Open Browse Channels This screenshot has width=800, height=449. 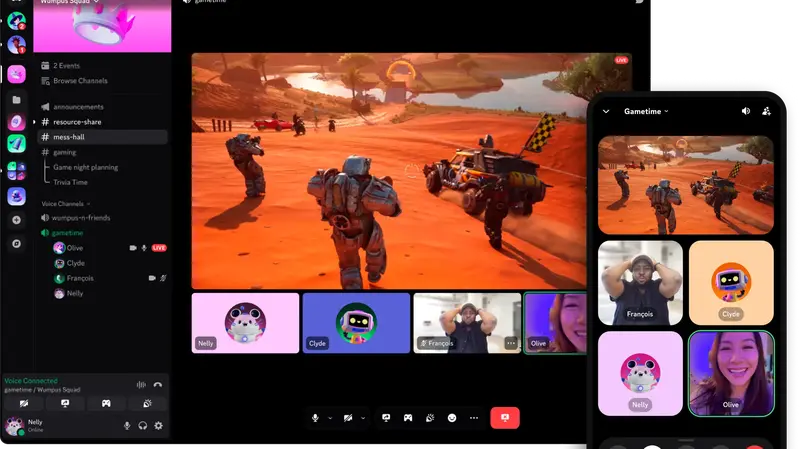coord(74,81)
